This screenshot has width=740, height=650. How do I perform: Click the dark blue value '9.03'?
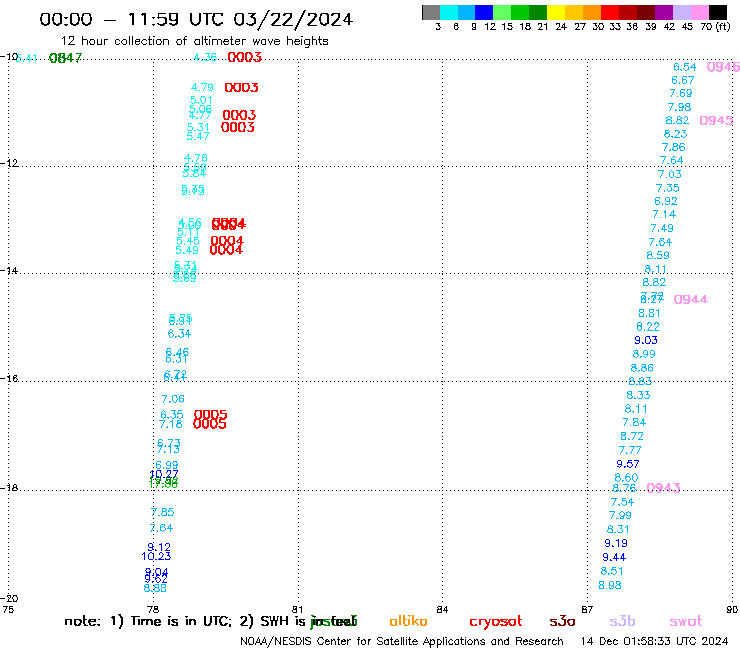point(646,340)
